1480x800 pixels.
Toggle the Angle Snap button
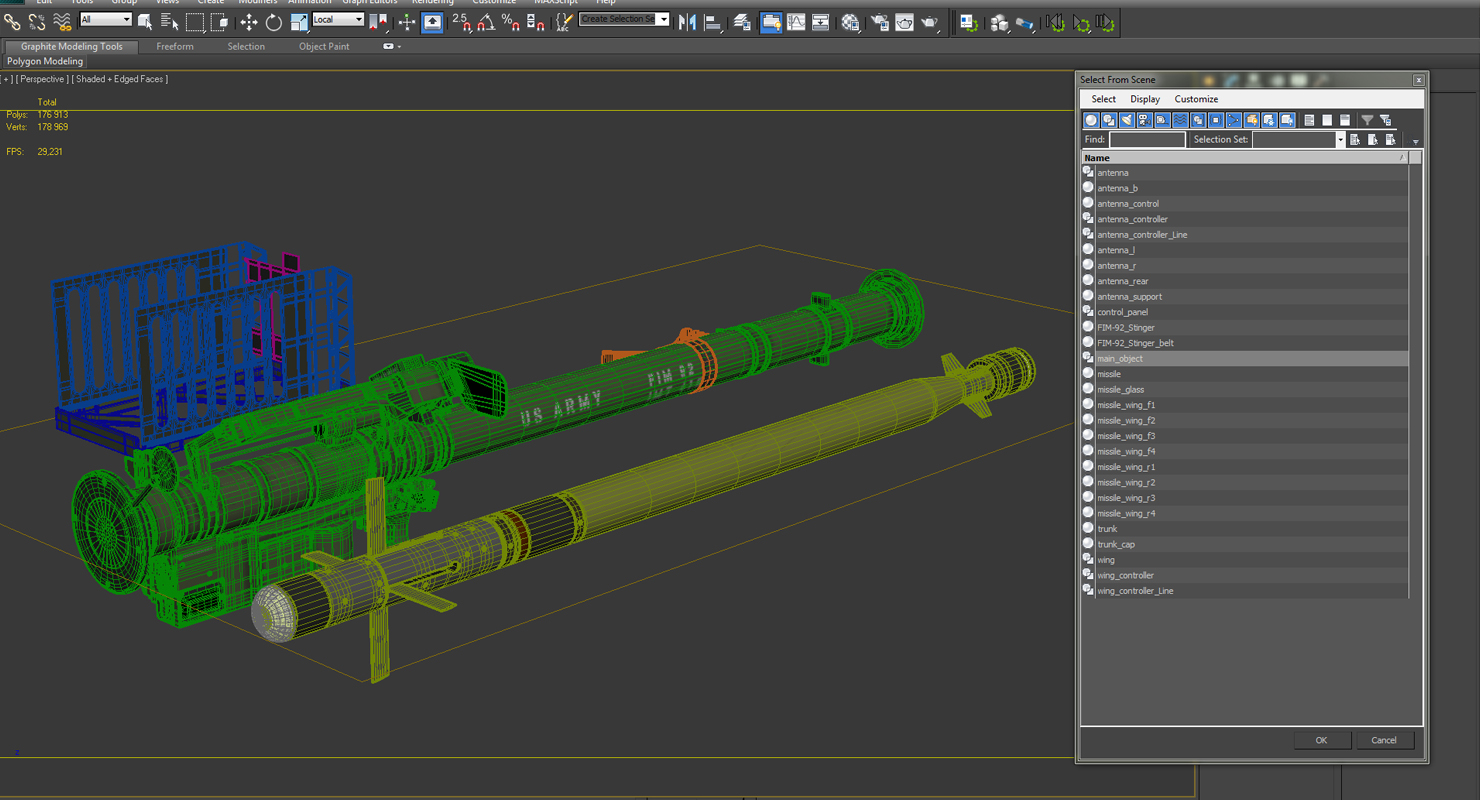(486, 22)
